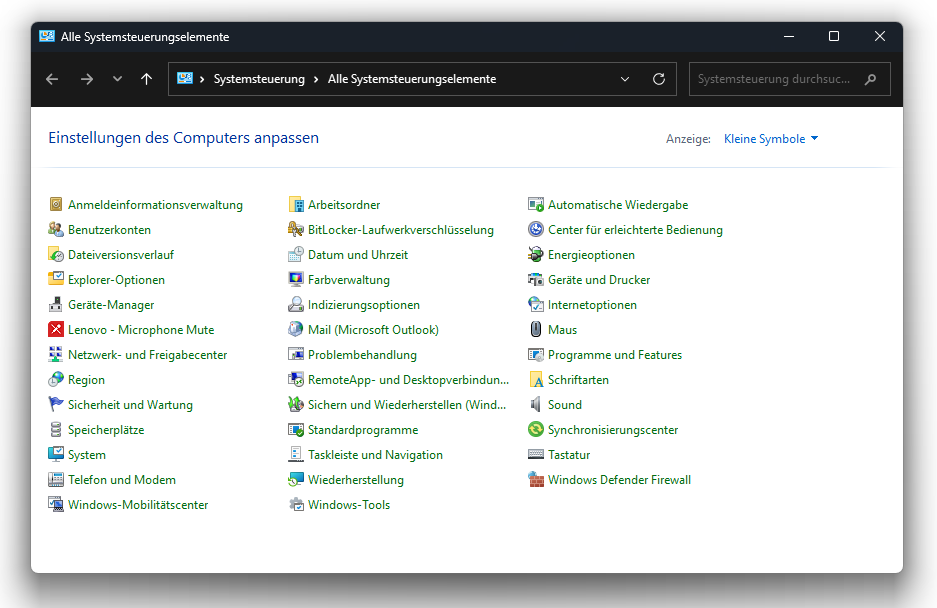937x608 pixels.
Task: Open the Anzeige 'Kleine Symbole' dropdown
Action: pyautogui.click(x=770, y=139)
